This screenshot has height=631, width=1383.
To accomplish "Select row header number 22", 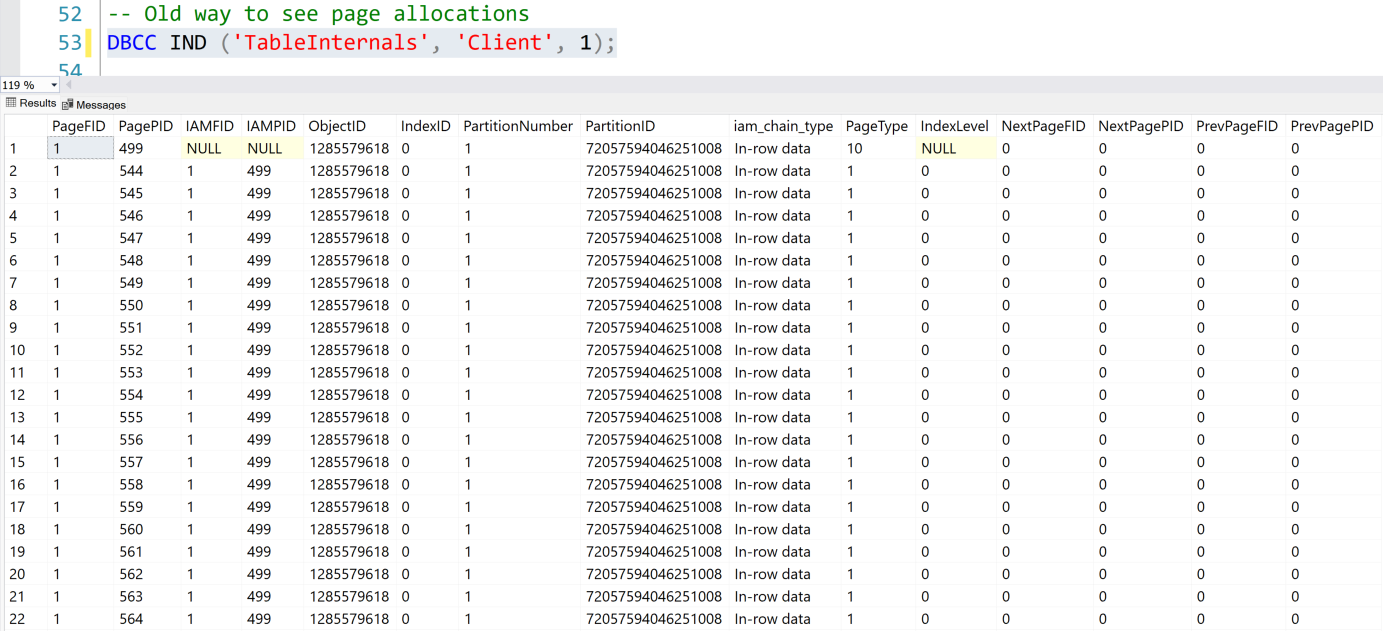I will click(x=24, y=619).
